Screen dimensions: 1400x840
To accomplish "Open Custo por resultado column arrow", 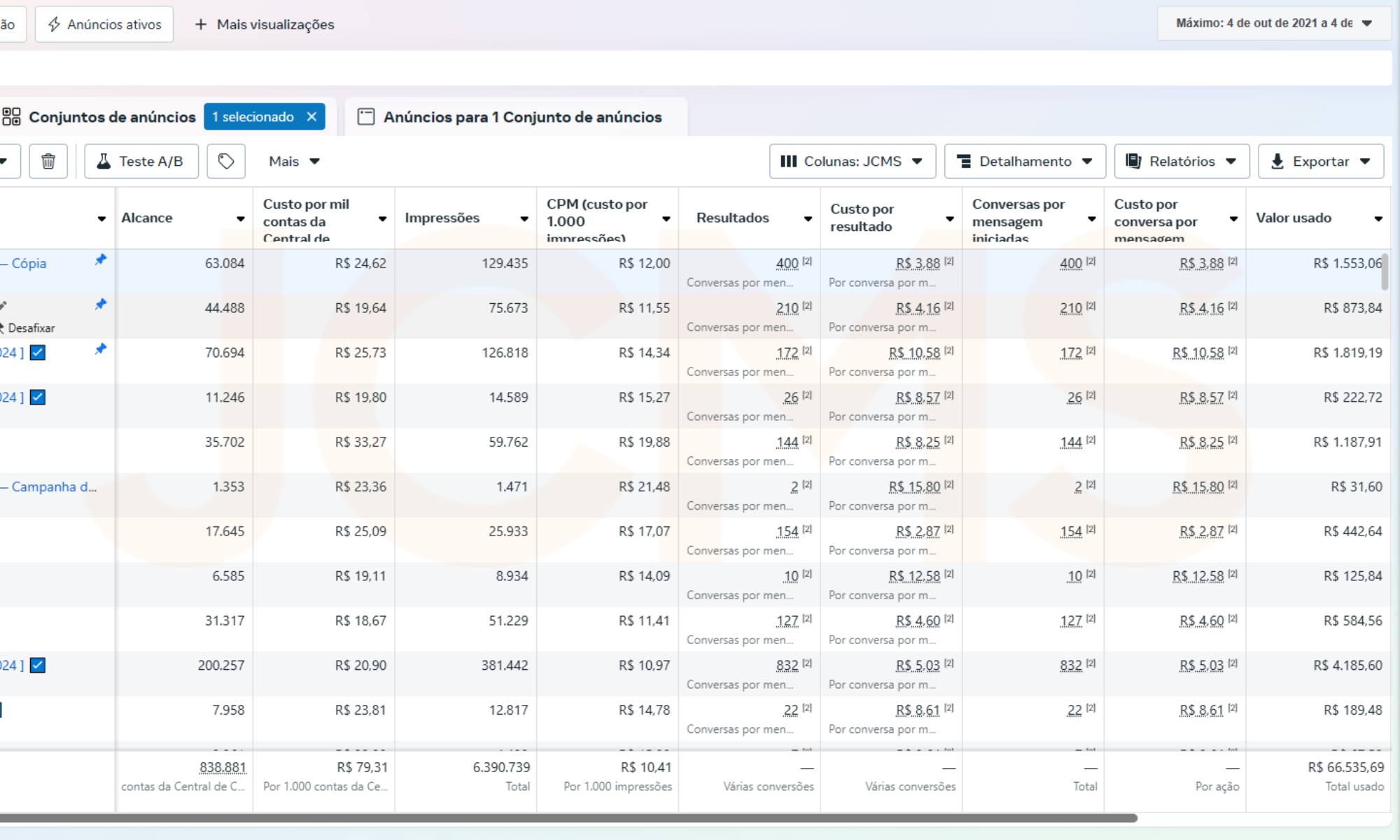I will tap(950, 218).
